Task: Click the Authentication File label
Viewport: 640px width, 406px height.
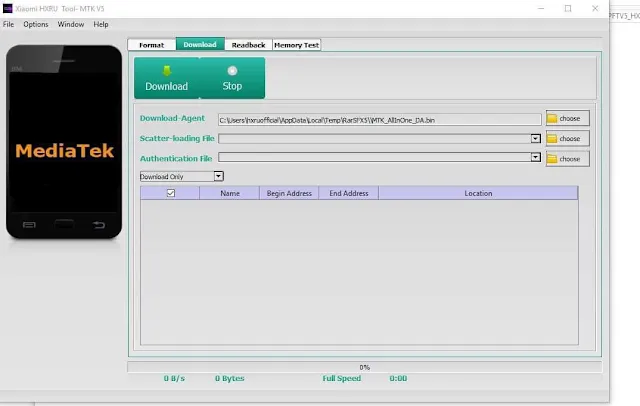Action: [x=176, y=158]
